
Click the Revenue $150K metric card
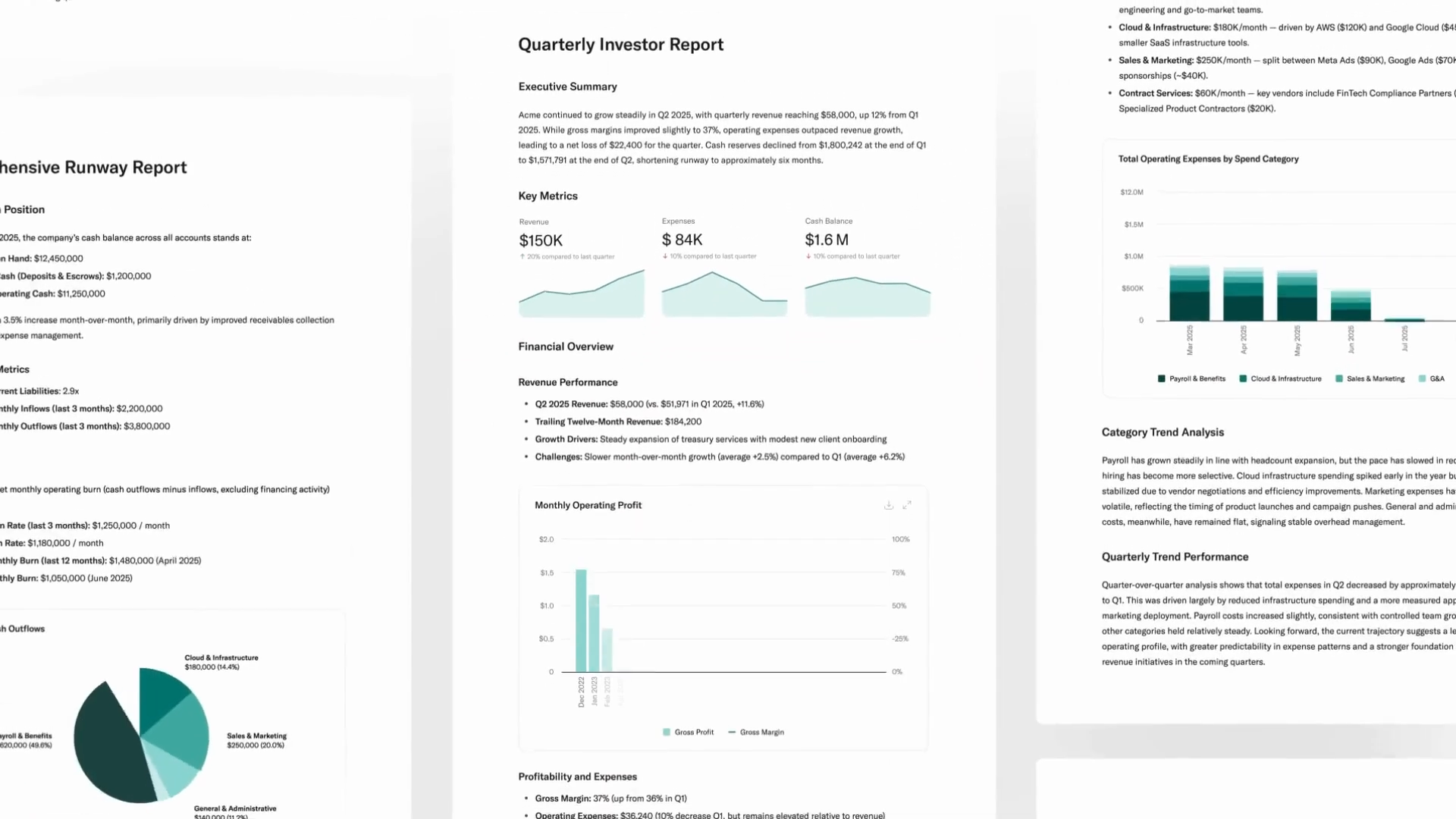[541, 240]
